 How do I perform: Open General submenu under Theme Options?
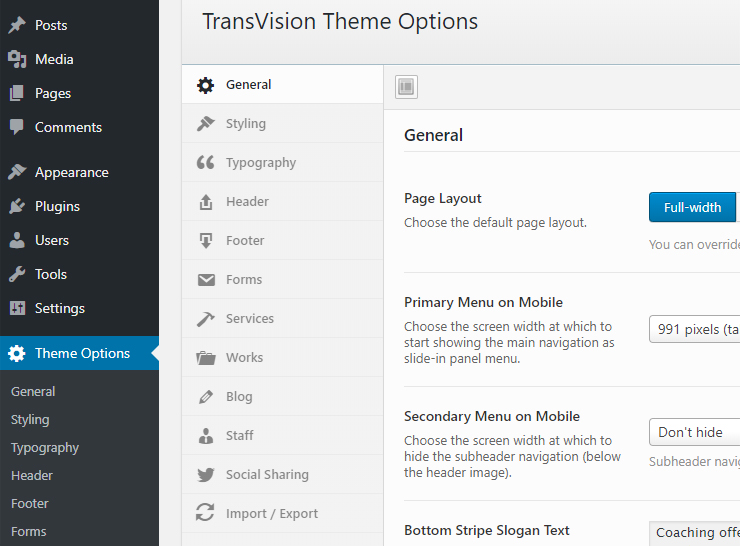click(x=33, y=391)
